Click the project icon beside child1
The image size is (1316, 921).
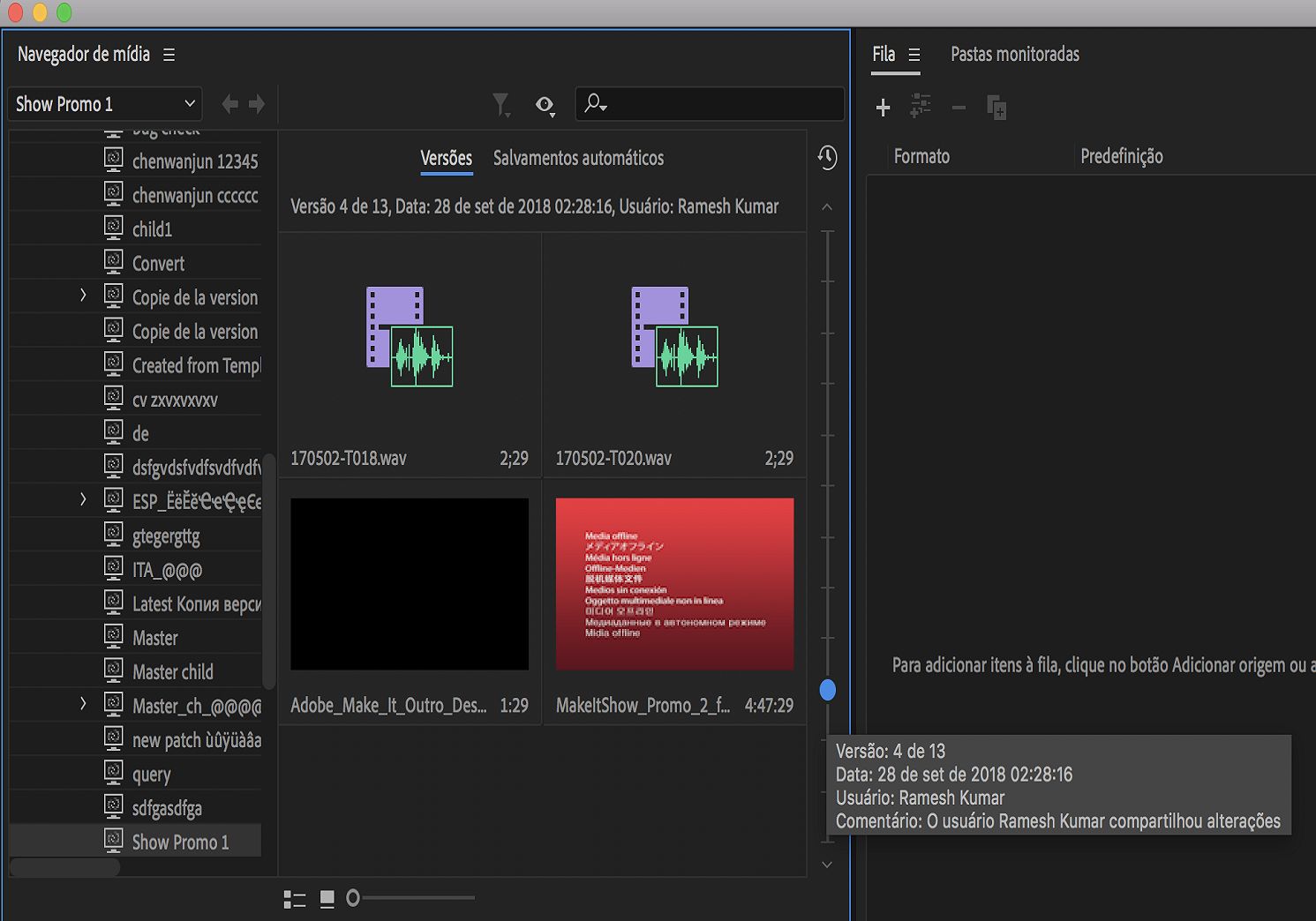coord(114,228)
